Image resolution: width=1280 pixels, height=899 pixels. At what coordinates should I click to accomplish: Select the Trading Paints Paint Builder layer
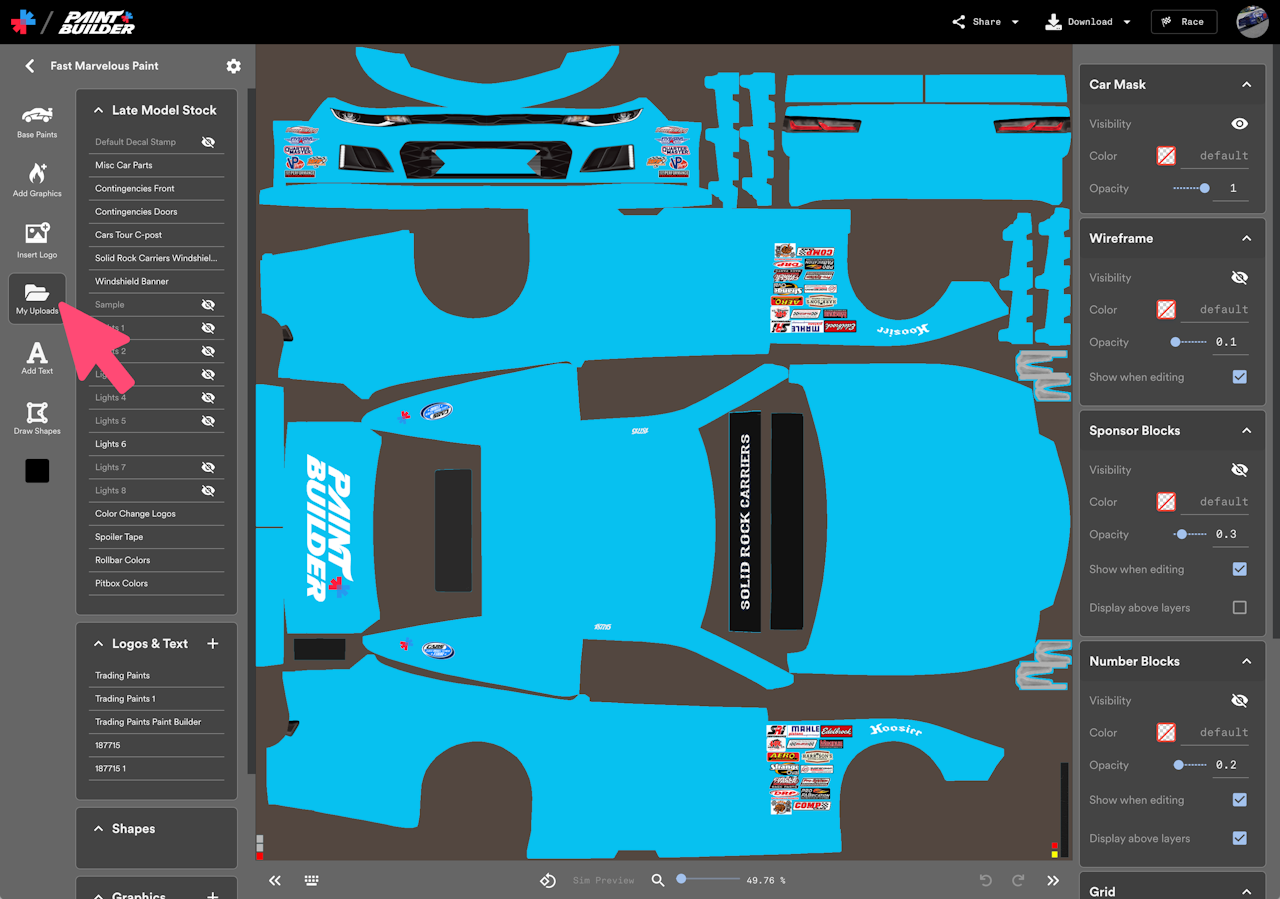[x=156, y=722]
